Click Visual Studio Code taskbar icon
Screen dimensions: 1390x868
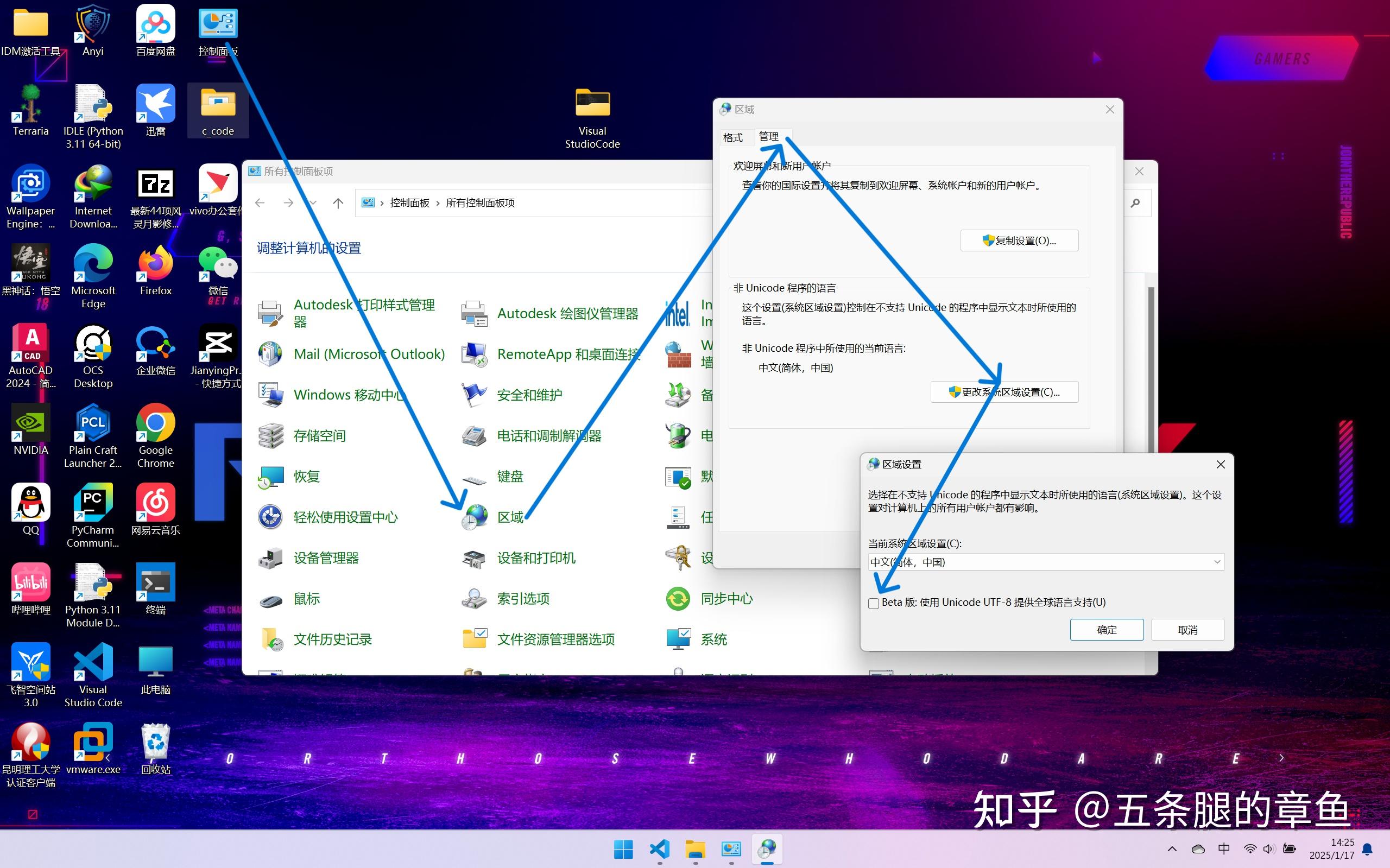[x=660, y=848]
